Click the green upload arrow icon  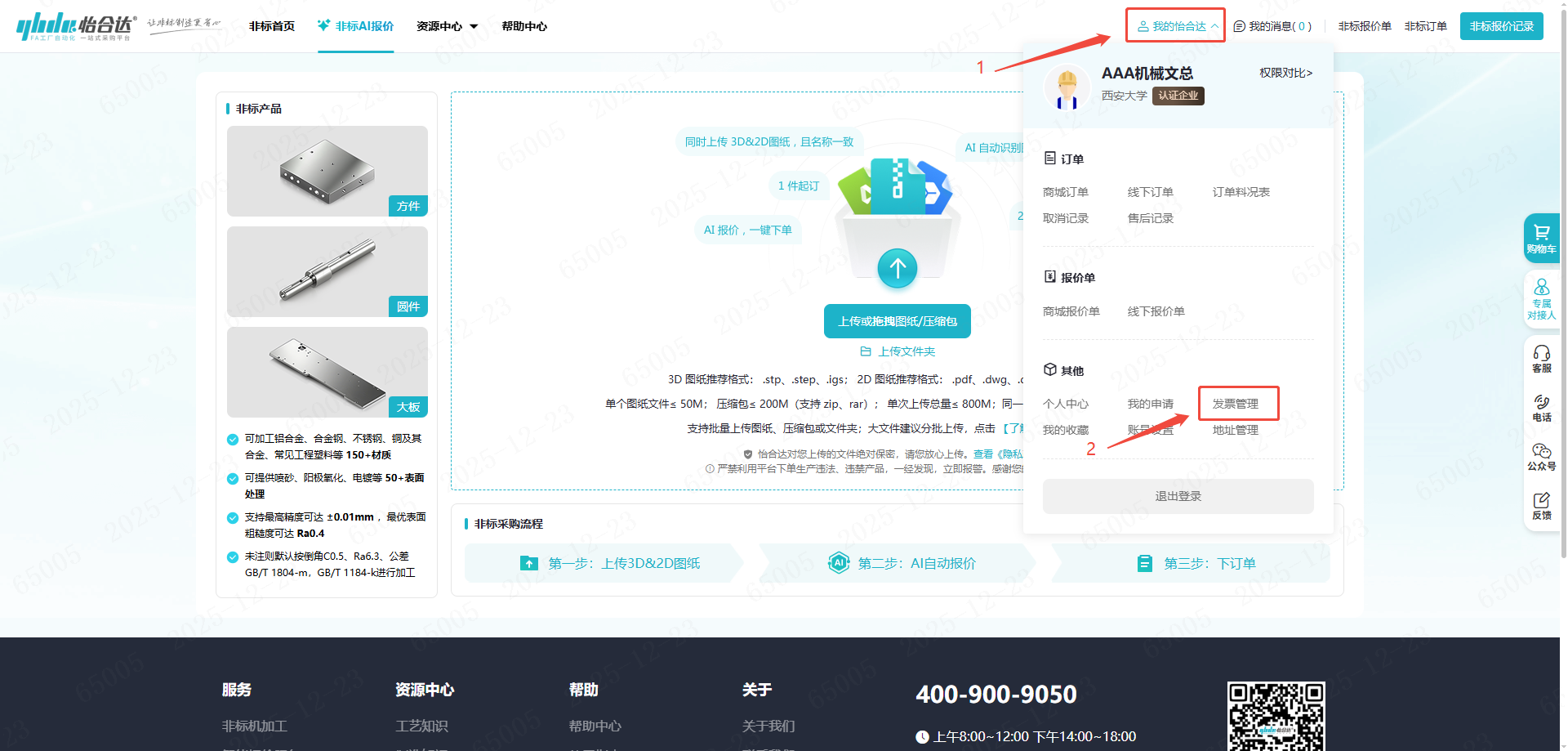[x=898, y=268]
